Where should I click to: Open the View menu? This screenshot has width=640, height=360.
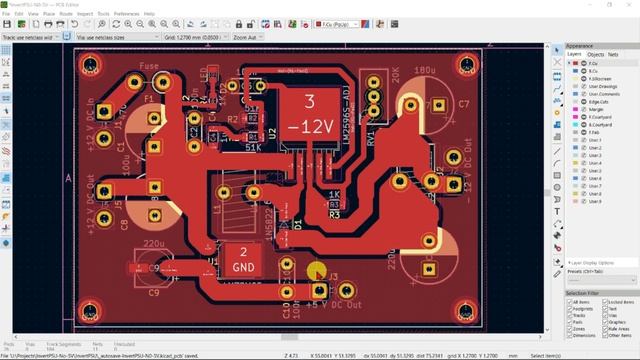point(33,14)
